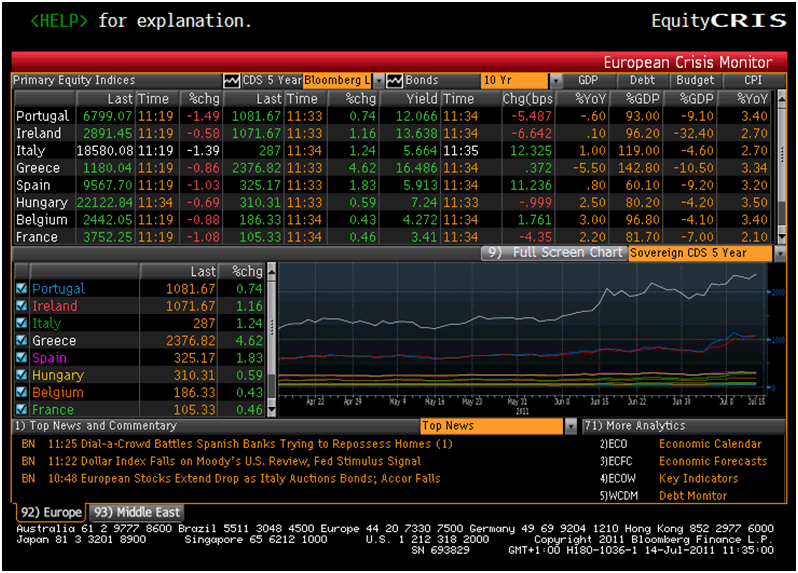Screen dimensions: 798x573
Task: Uncheck the Ireland series checkbox
Action: point(22,306)
